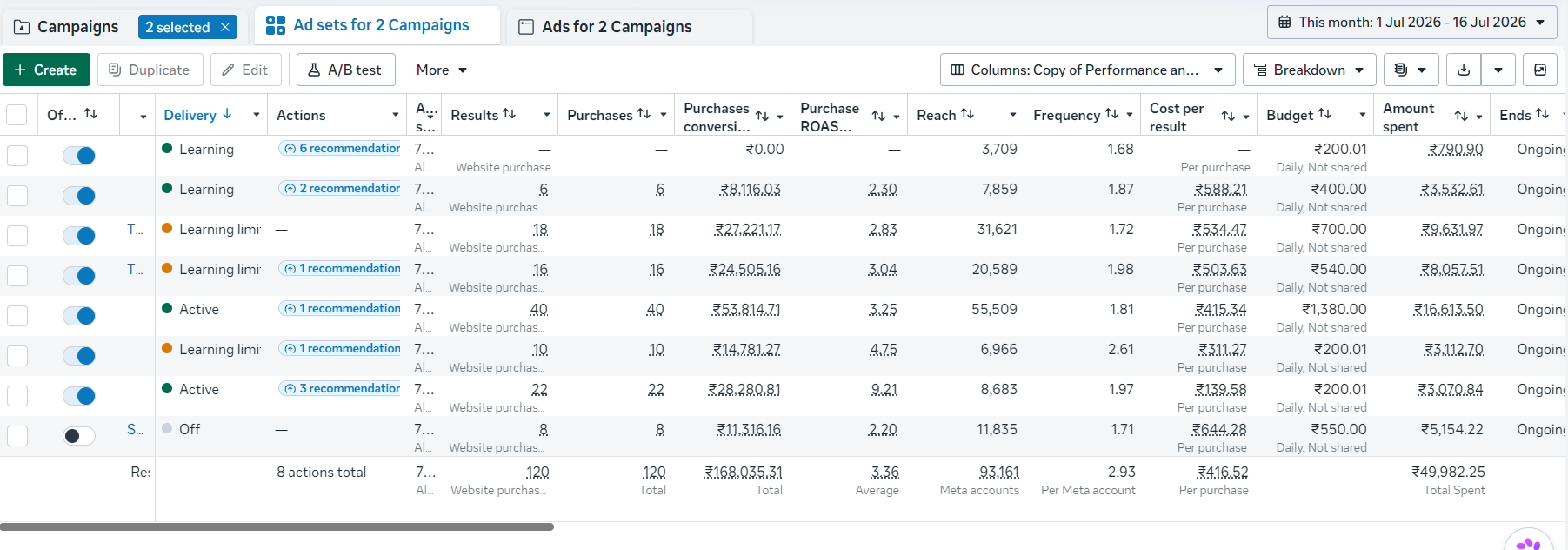Screen dimensions: 1568x550
Task: Open the Breakdown dropdown
Action: coord(1309,70)
